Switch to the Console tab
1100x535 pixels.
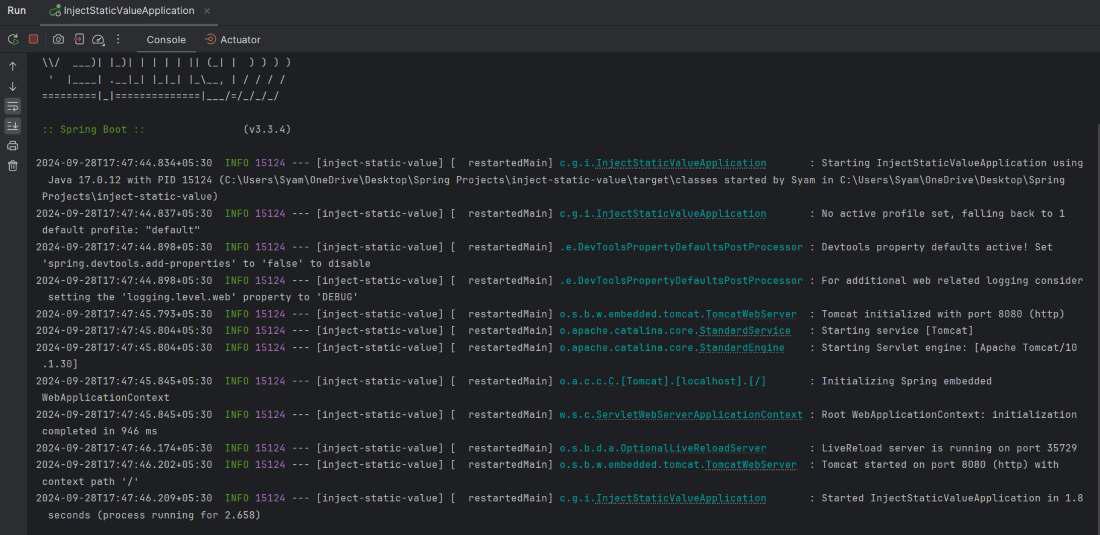pyautogui.click(x=166, y=40)
